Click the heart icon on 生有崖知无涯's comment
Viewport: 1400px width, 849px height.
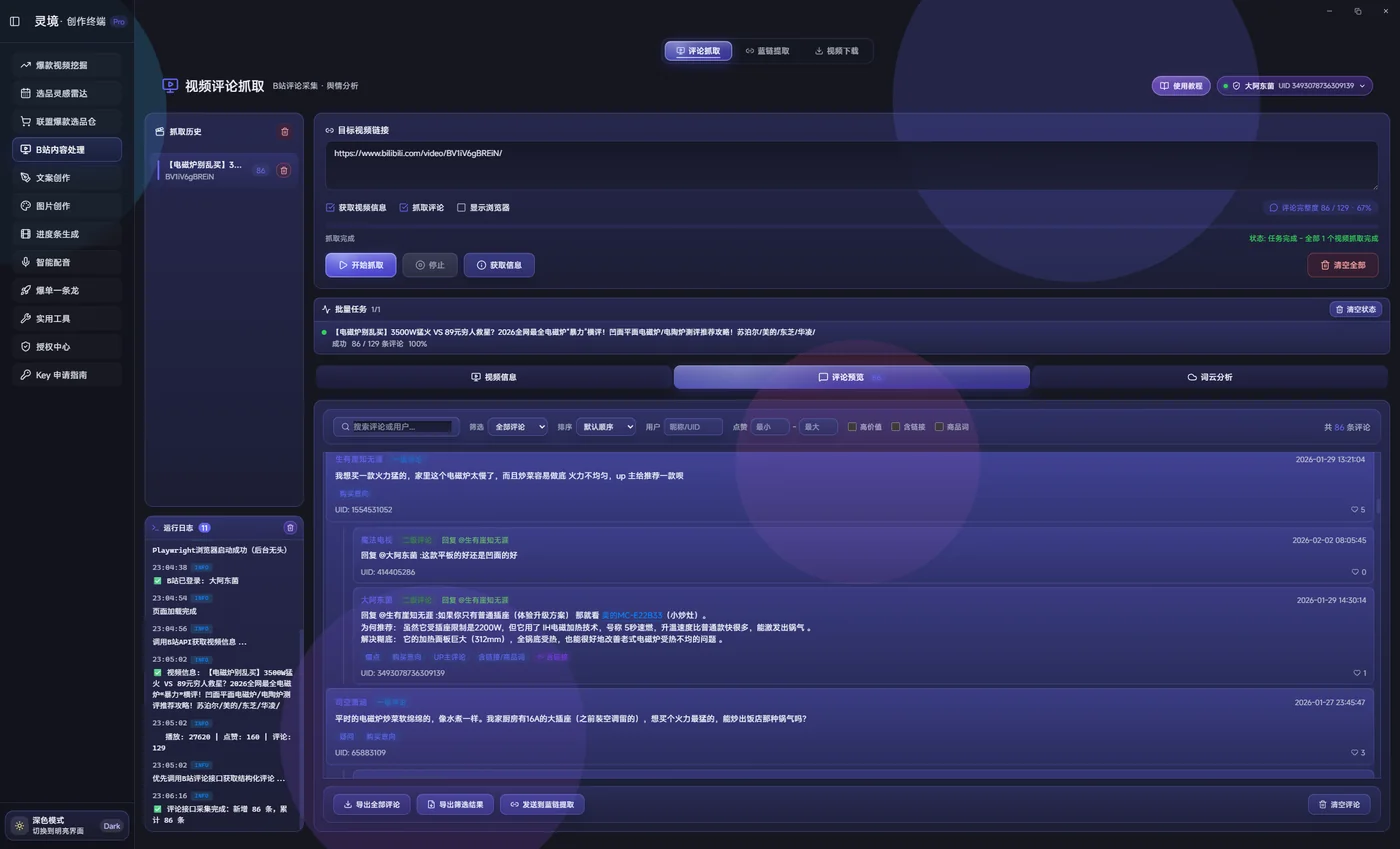click(x=1354, y=510)
